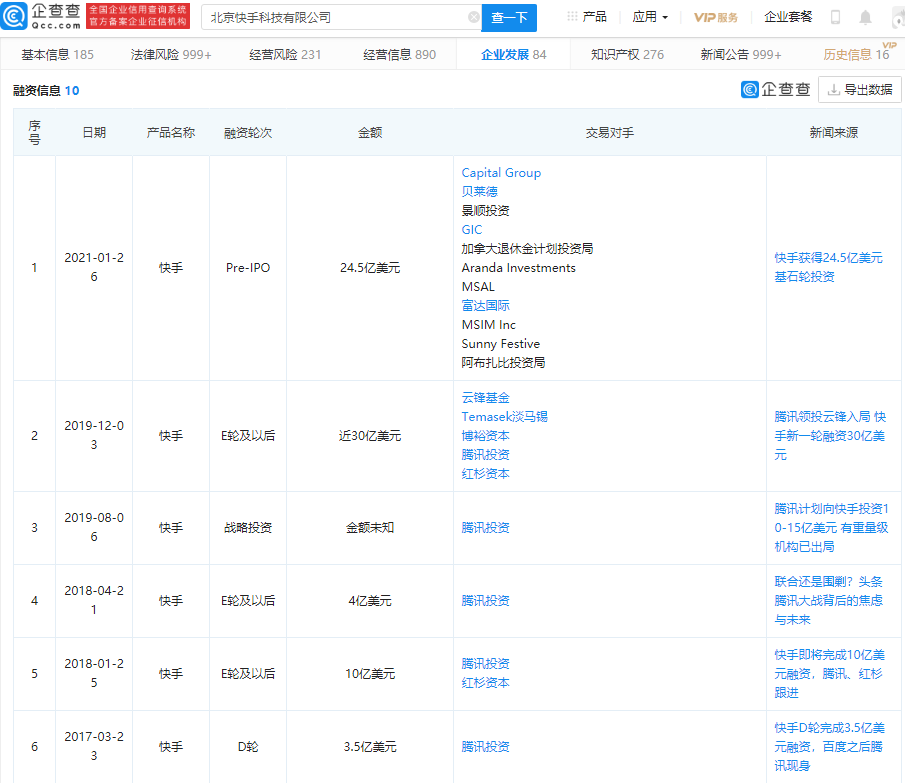
Task: Open the Capital Group investor link
Action: [501, 173]
